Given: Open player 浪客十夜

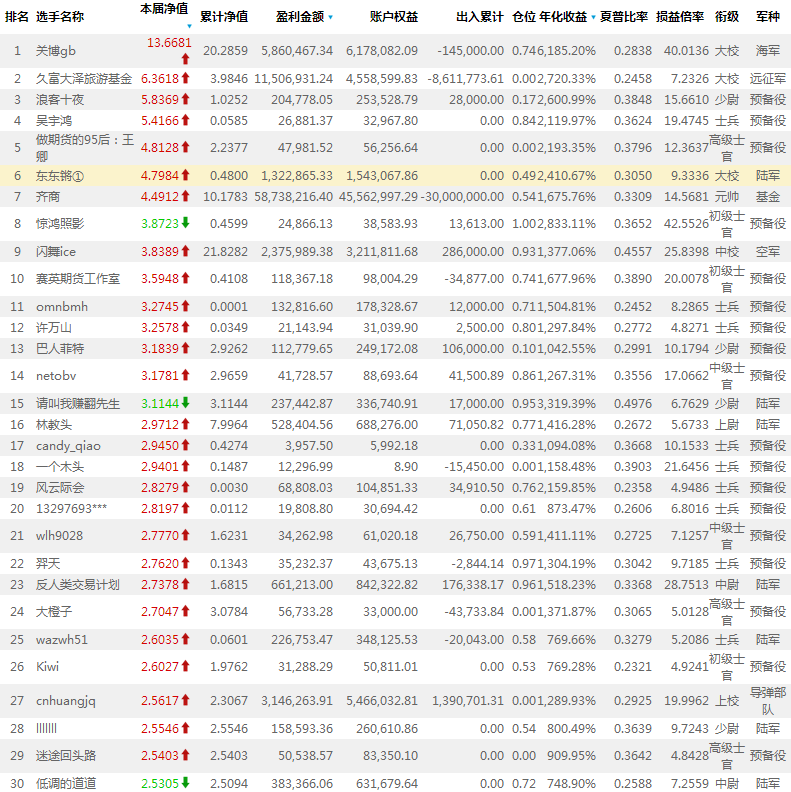Looking at the screenshot, I should [x=60, y=100].
